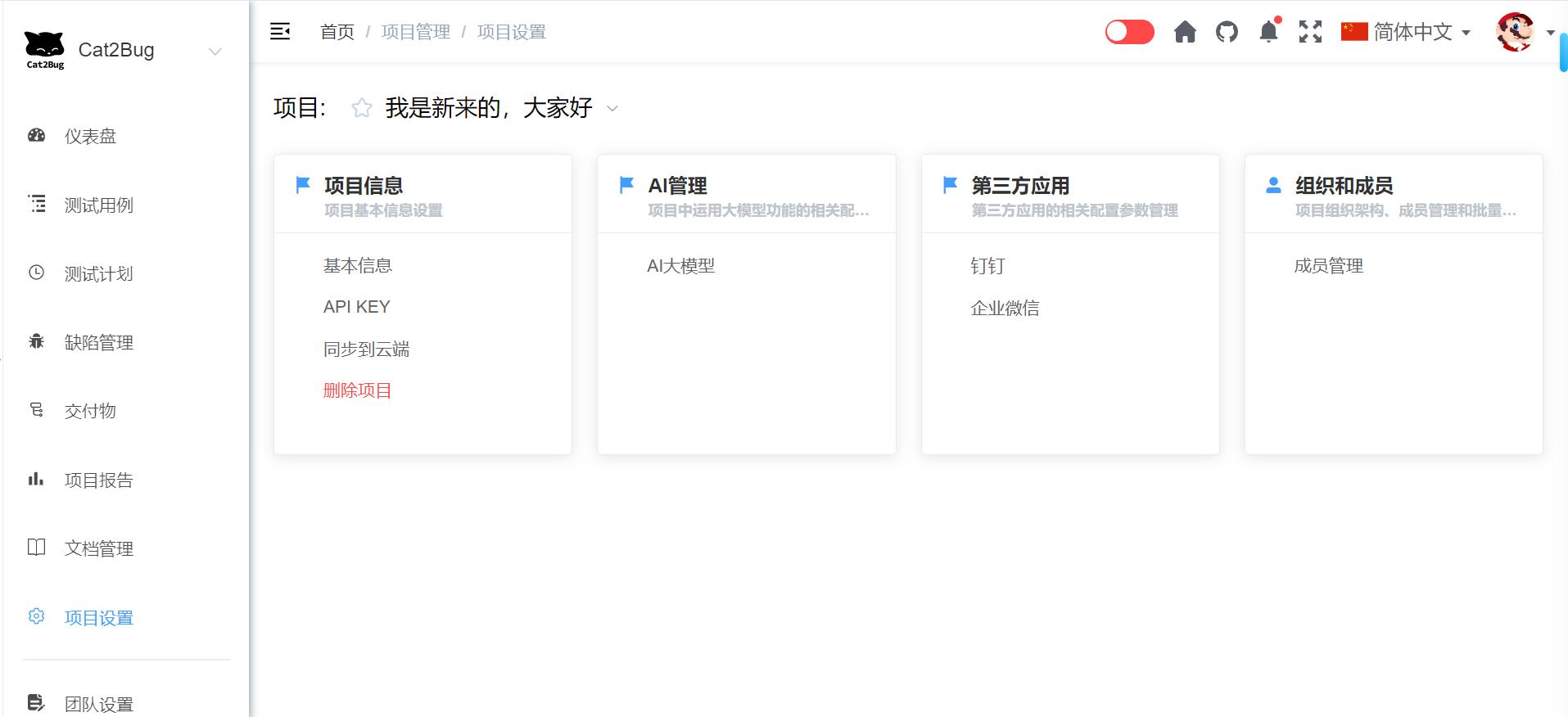Open 基本信息 settings link
The image size is (1568, 717).
358,265
